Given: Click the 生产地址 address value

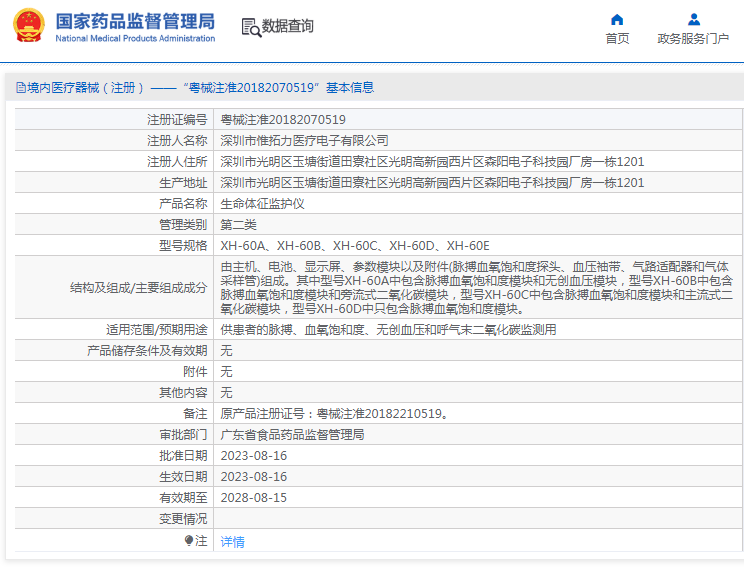Looking at the screenshot, I should pyautogui.click(x=432, y=183).
